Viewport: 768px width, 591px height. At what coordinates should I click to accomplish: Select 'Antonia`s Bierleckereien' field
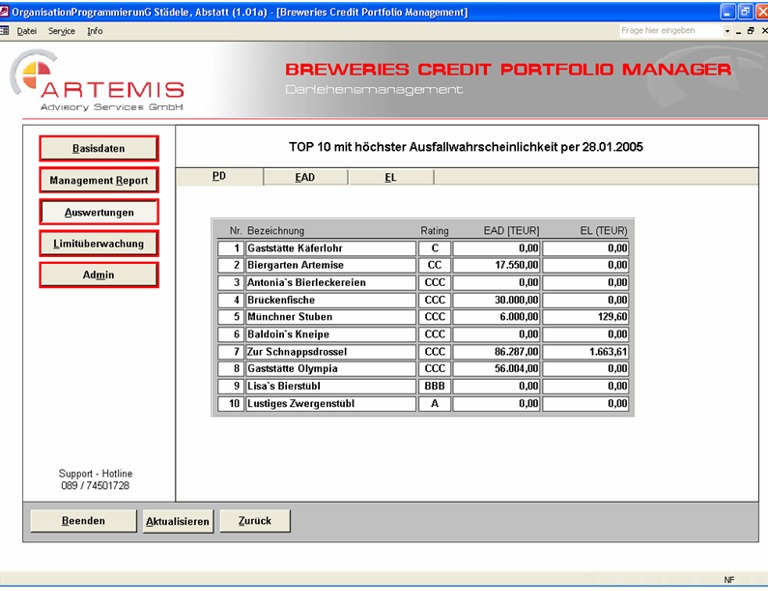[x=331, y=283]
